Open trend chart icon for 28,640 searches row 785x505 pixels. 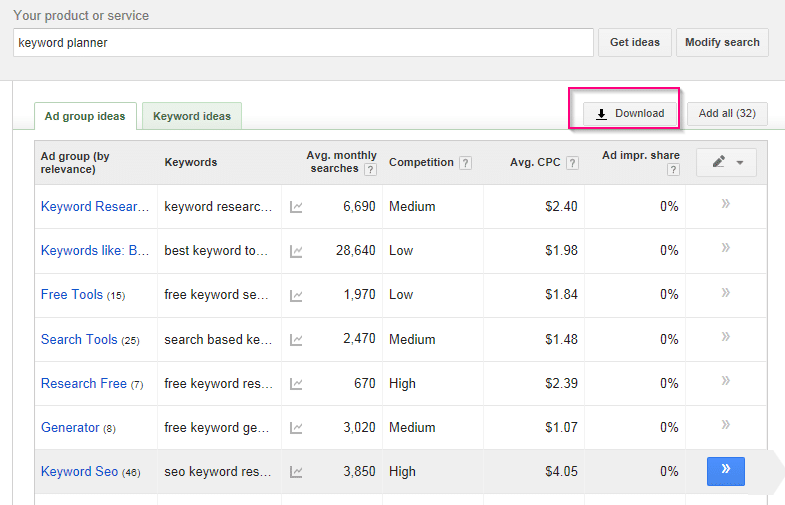click(296, 251)
